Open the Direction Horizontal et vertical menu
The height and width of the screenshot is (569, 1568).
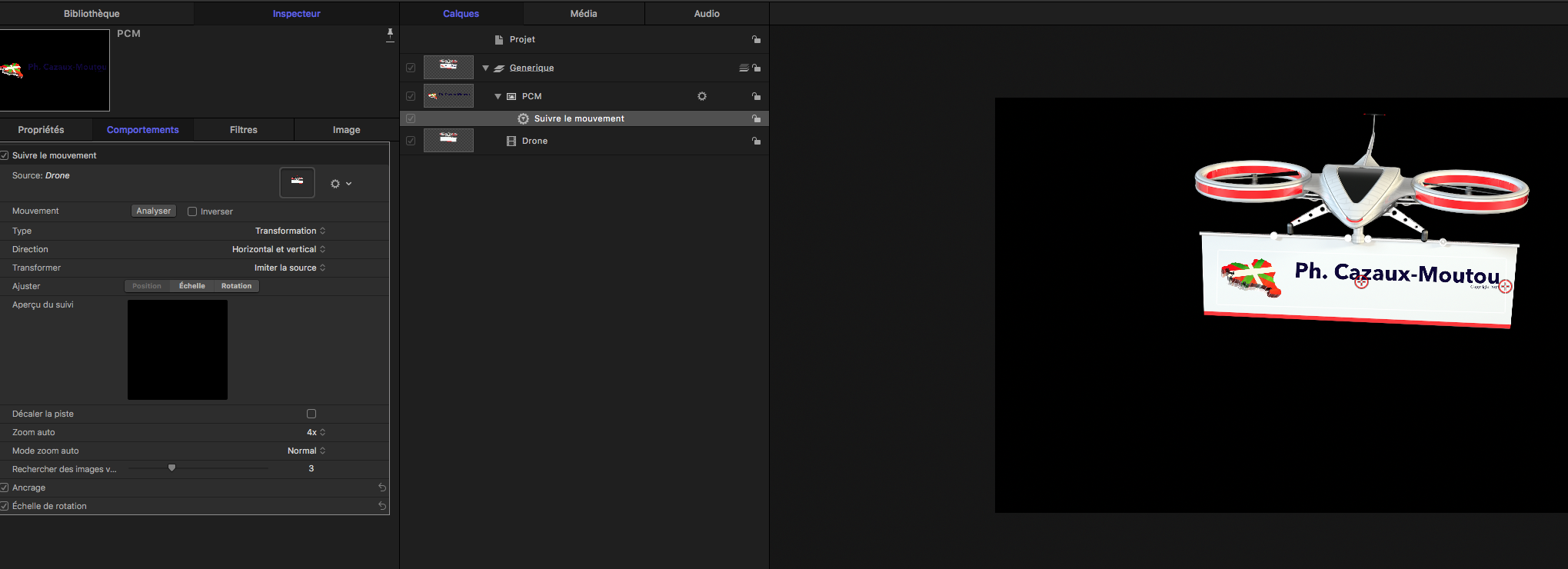pos(278,249)
